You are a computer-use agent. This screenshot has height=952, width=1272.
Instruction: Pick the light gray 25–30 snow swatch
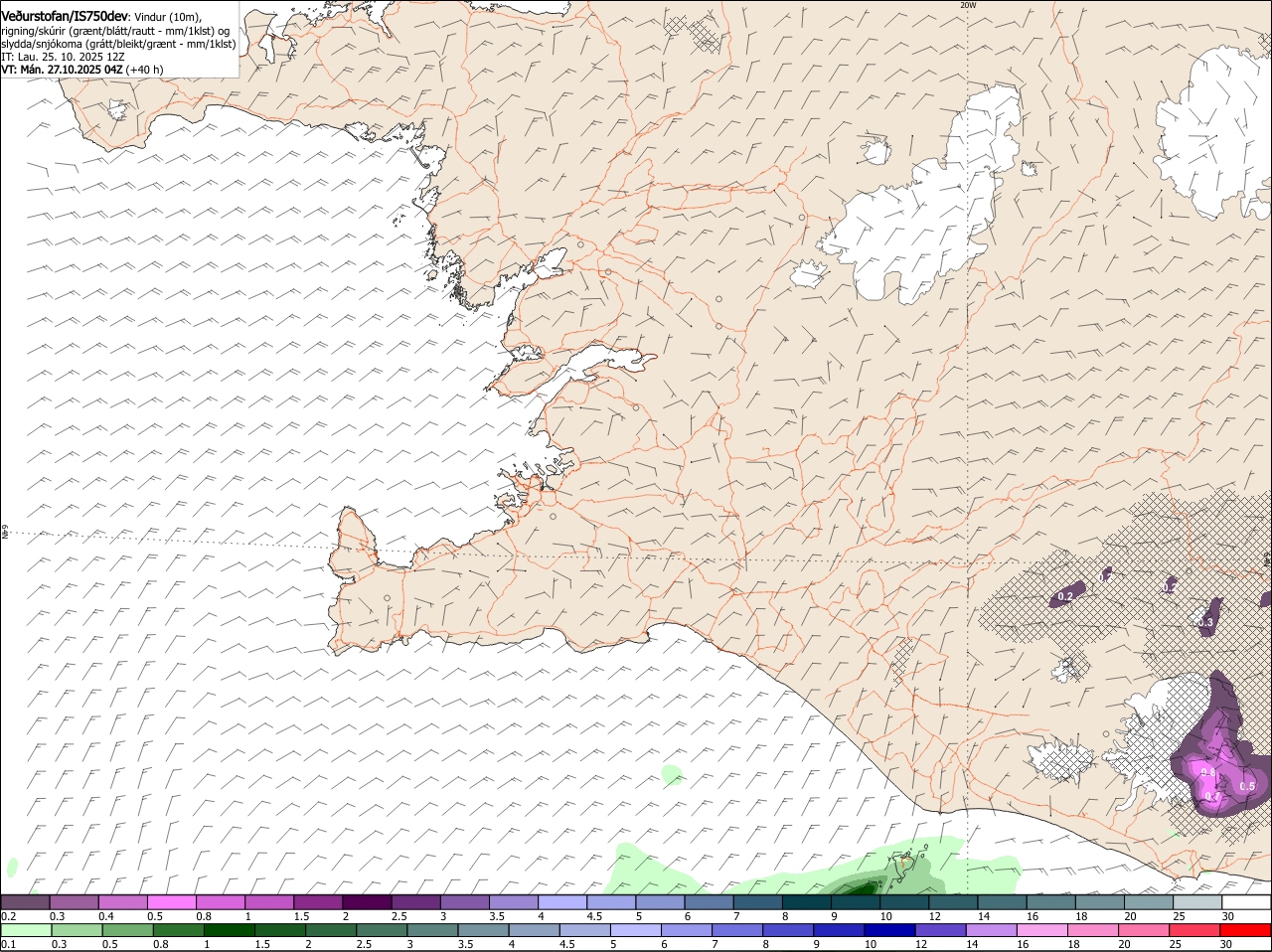tap(1198, 902)
